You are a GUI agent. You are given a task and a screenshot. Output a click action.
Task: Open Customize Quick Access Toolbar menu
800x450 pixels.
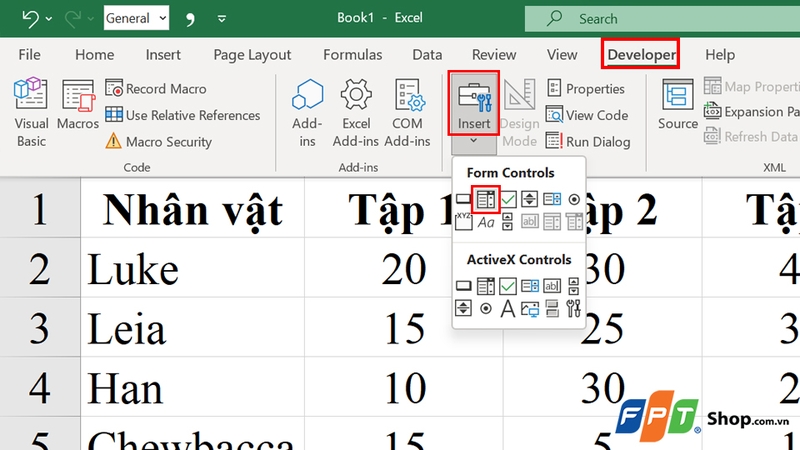click(221, 19)
